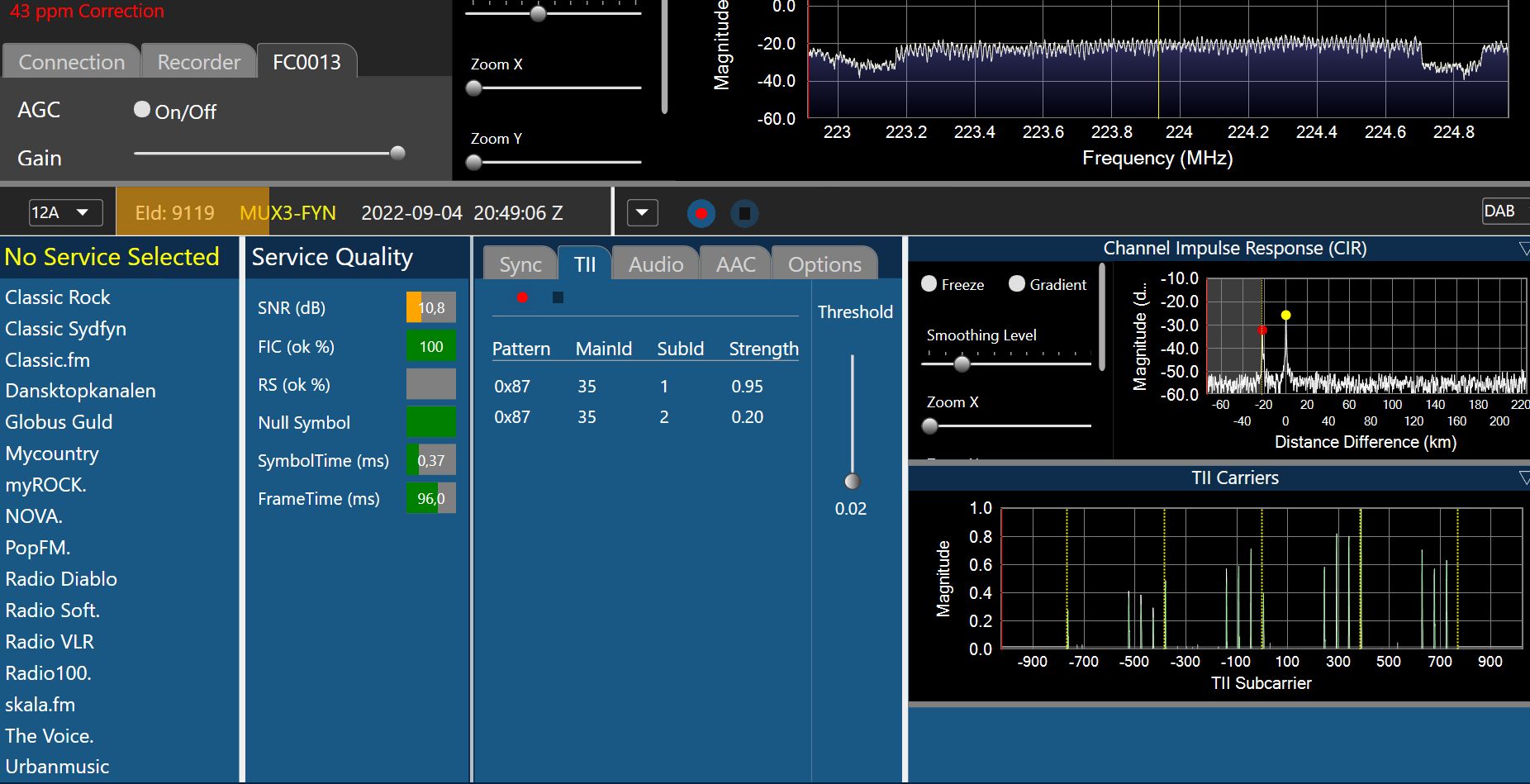Open the dropdown arrow beside the record button
The image size is (1530, 784).
pos(642,213)
